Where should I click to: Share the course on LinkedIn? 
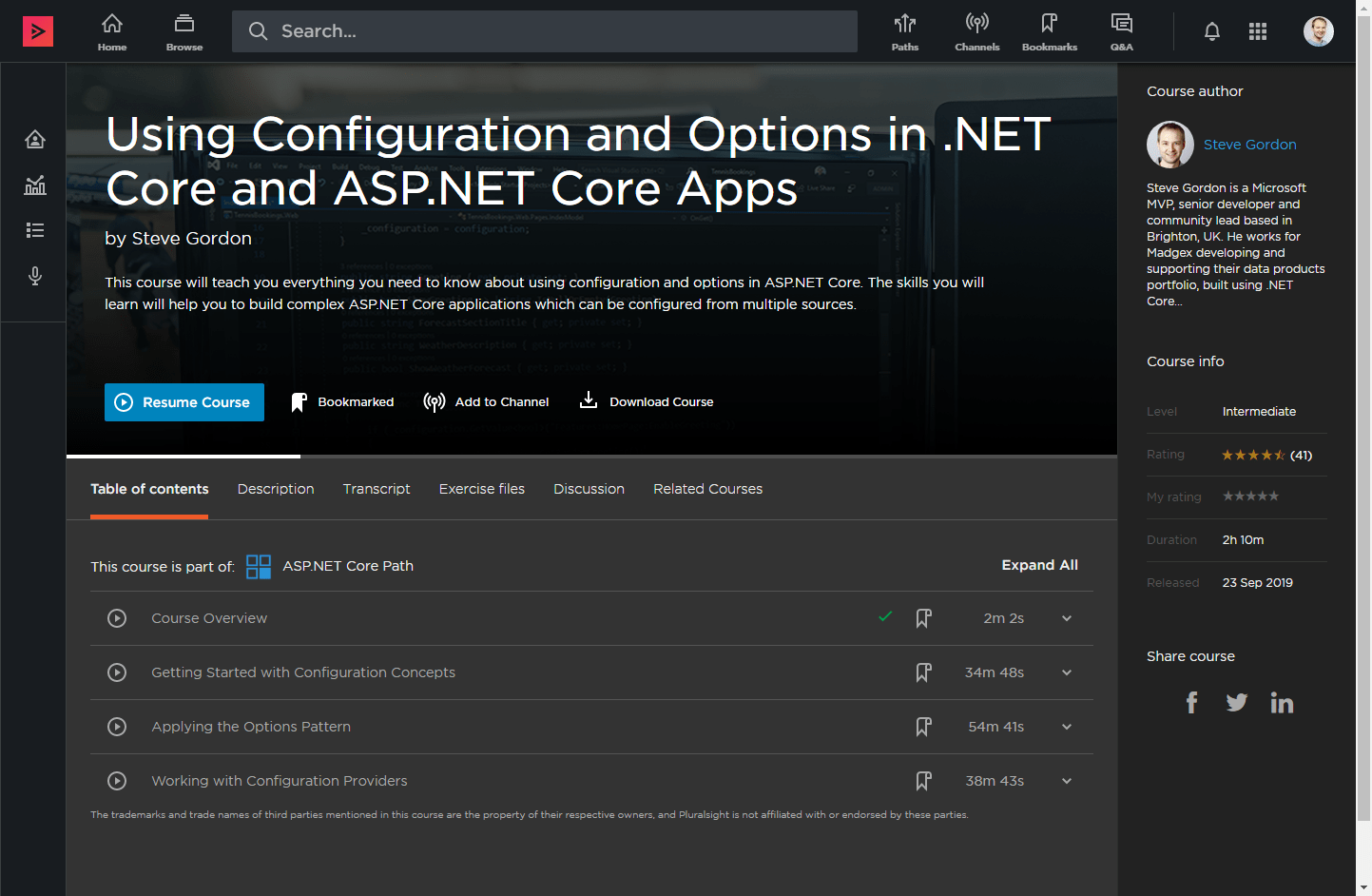coord(1281,702)
